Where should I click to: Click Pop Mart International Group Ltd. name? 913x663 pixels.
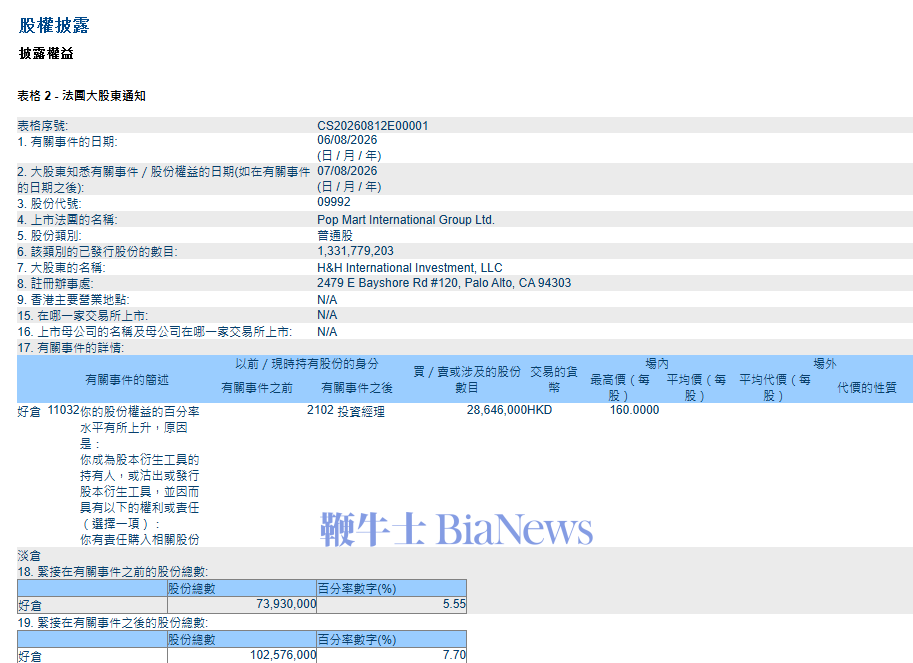click(406, 220)
